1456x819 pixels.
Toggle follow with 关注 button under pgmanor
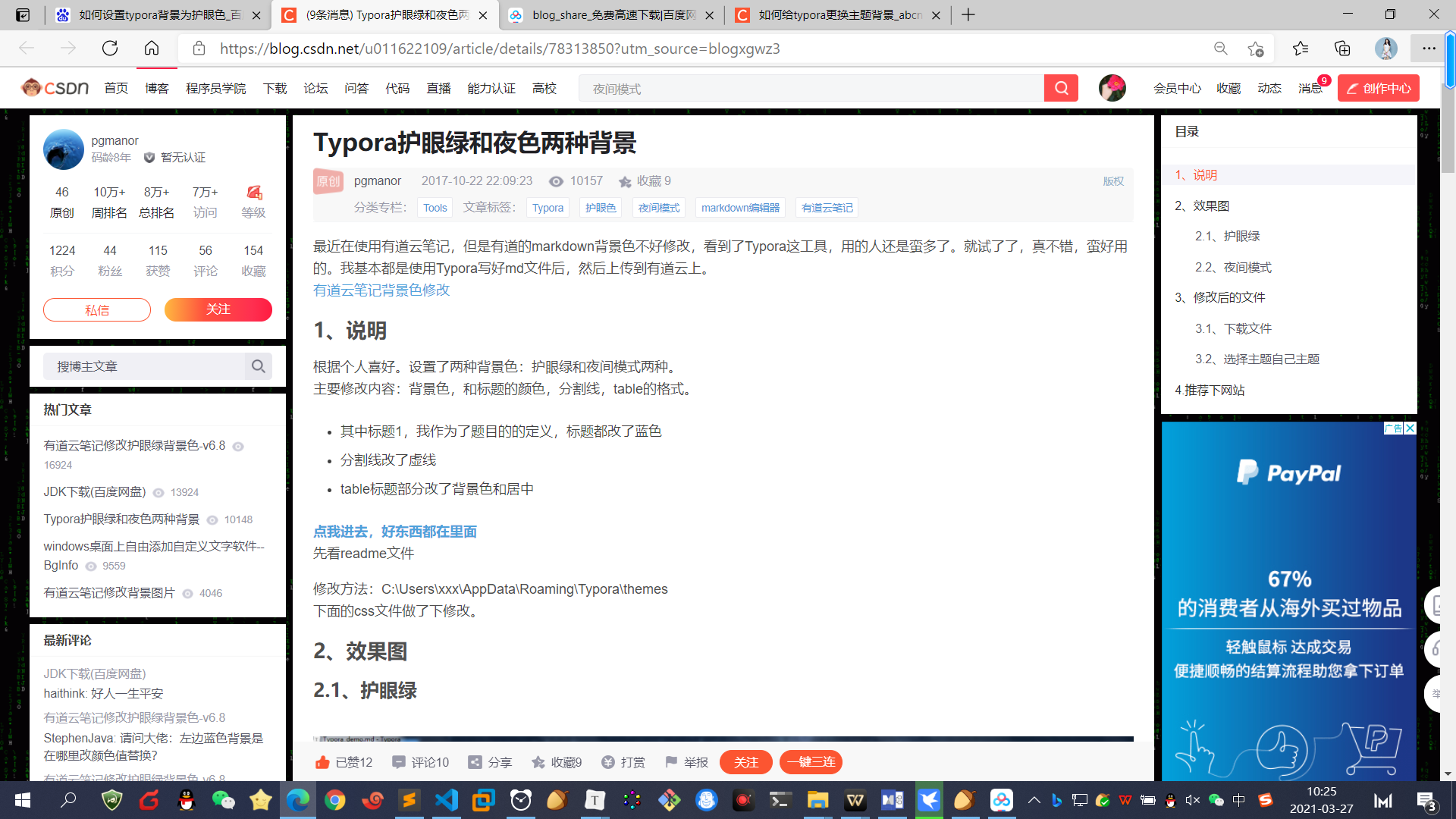pos(218,309)
